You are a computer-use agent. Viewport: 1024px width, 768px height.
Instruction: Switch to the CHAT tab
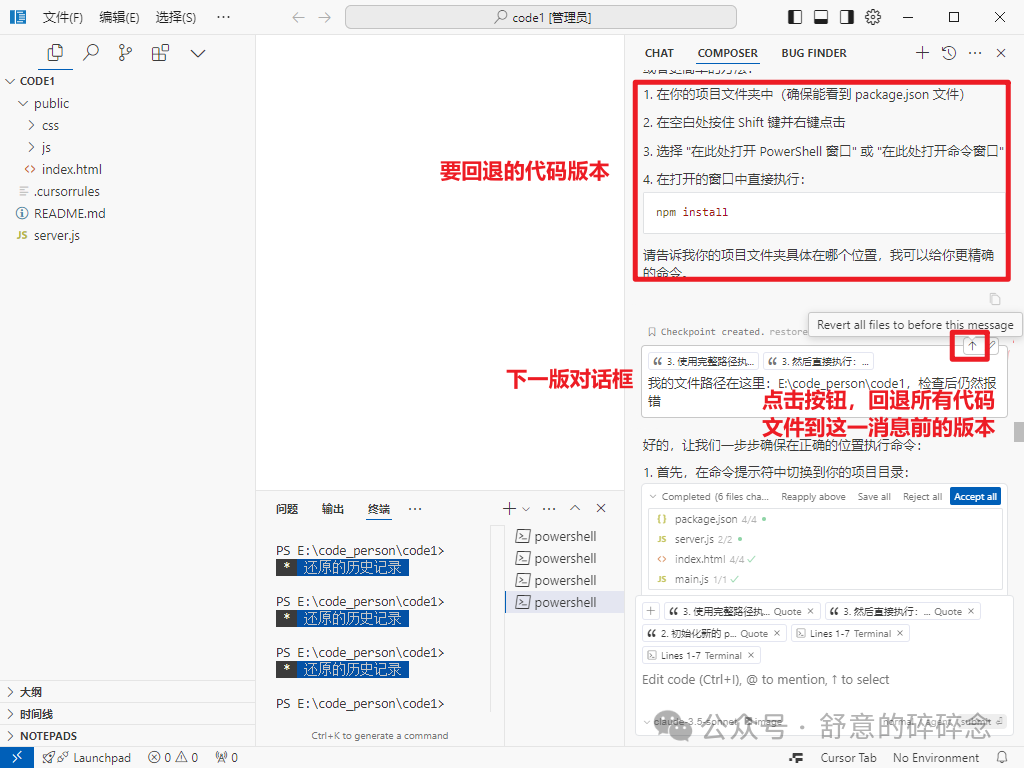pyautogui.click(x=659, y=54)
